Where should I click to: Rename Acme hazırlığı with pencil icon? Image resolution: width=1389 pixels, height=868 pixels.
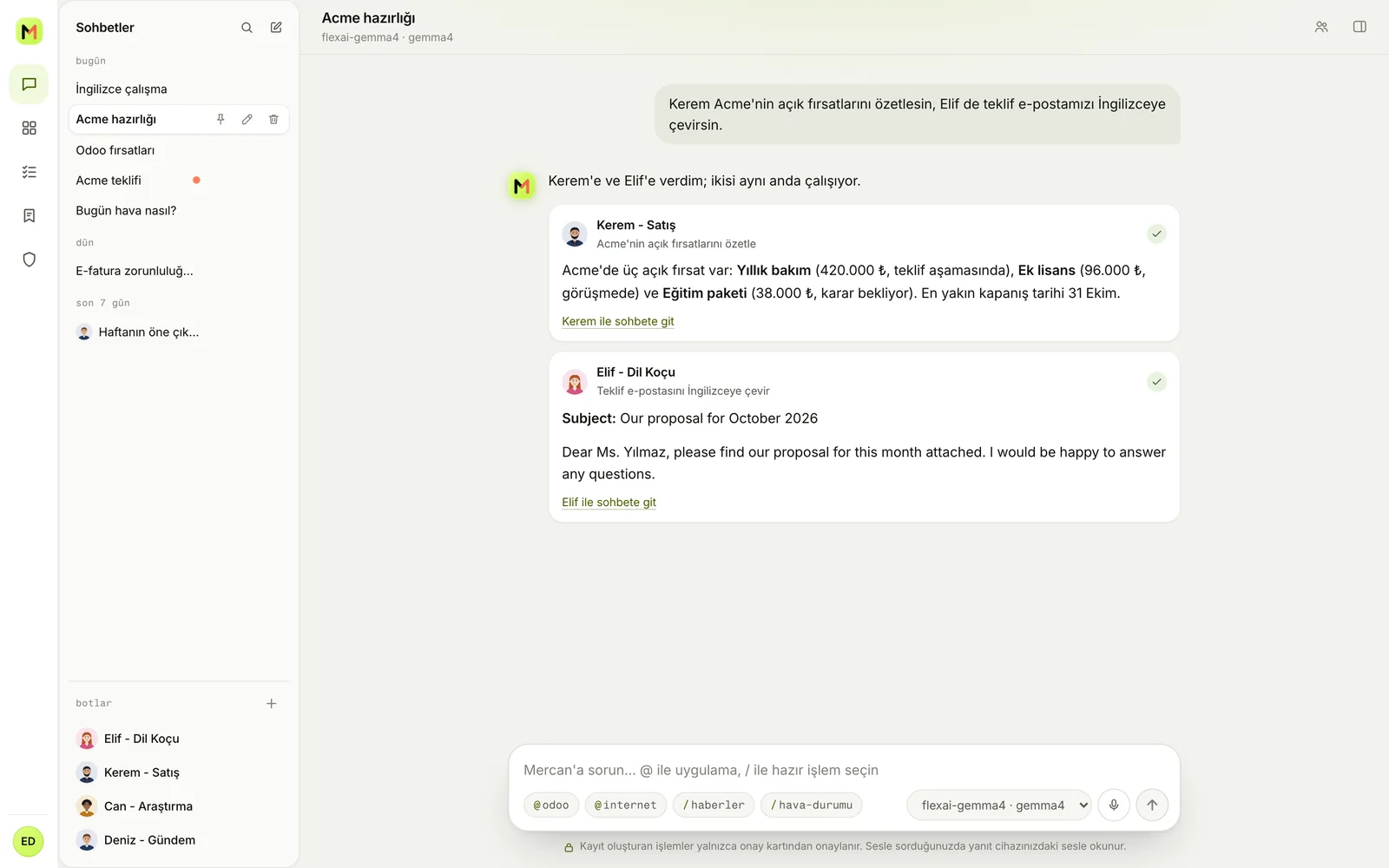[x=247, y=120]
